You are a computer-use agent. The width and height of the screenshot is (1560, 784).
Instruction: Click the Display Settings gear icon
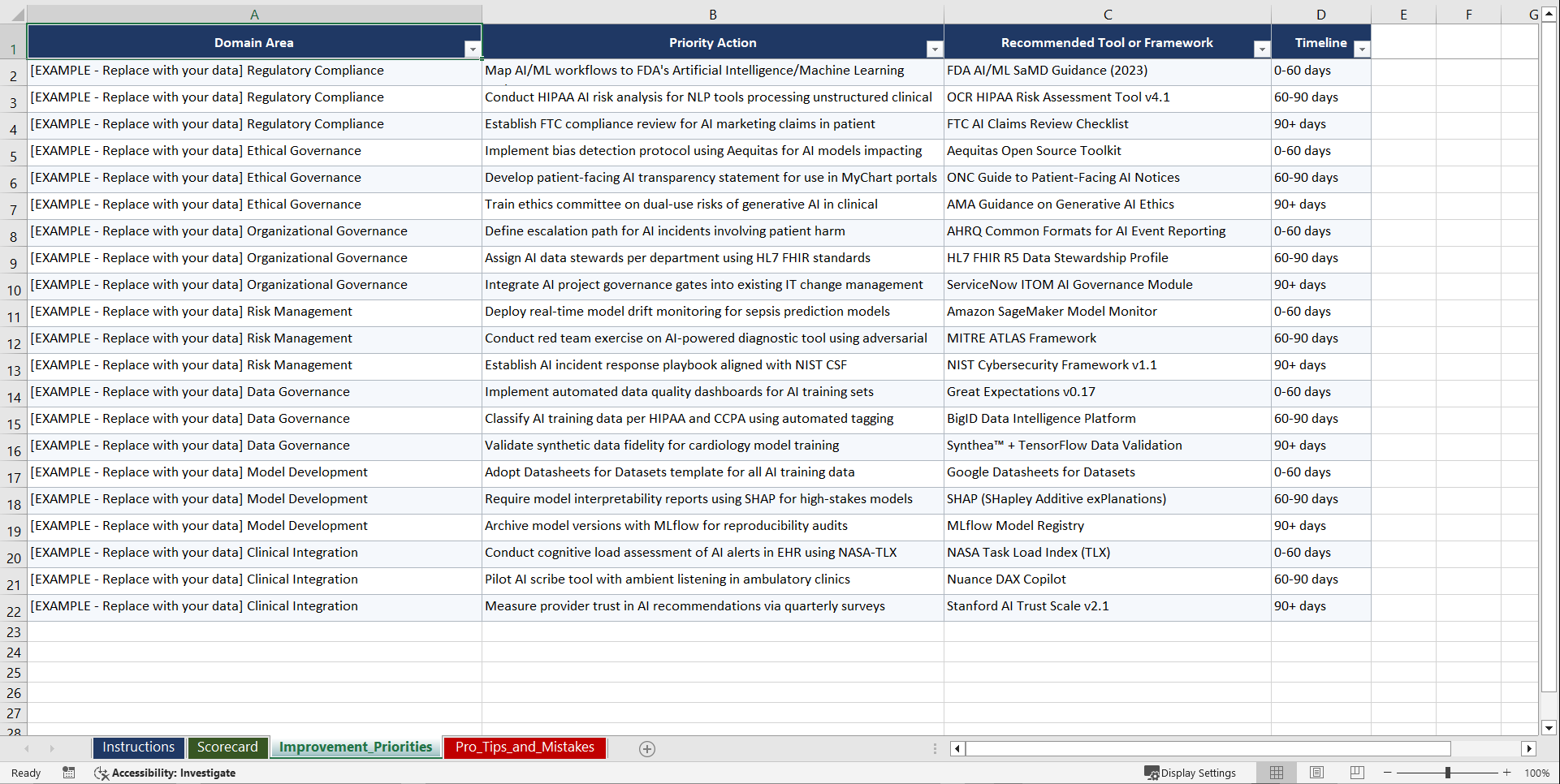[x=1152, y=773]
